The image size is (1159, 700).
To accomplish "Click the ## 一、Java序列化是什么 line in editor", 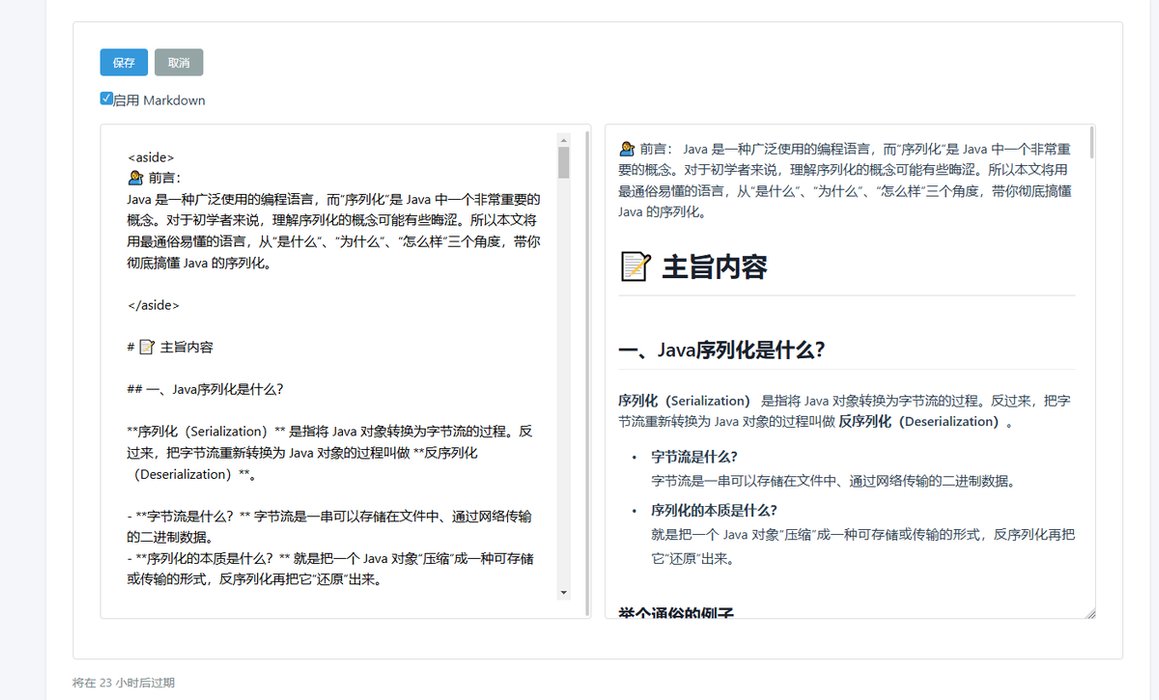I will pyautogui.click(x=212, y=389).
